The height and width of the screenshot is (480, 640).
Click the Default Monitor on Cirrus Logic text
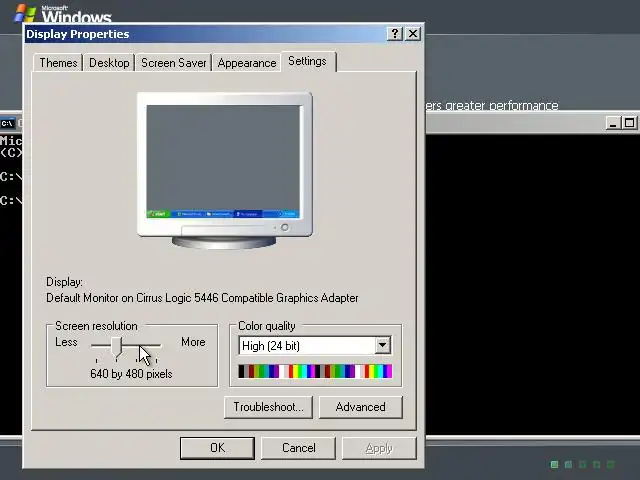pyautogui.click(x=202, y=298)
